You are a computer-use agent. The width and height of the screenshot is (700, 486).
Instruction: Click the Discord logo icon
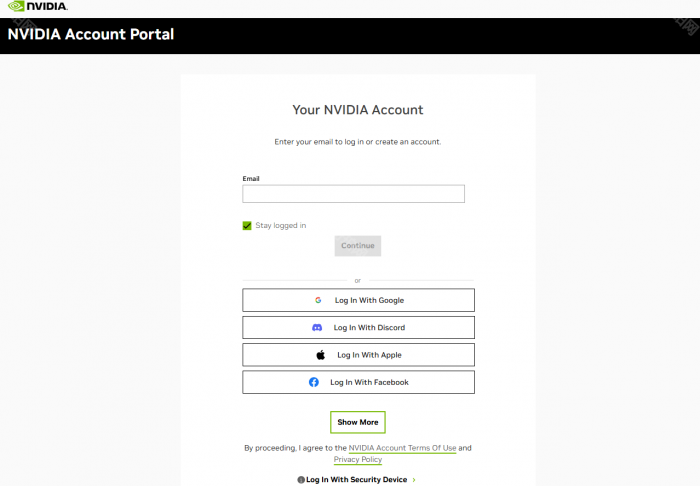point(317,328)
